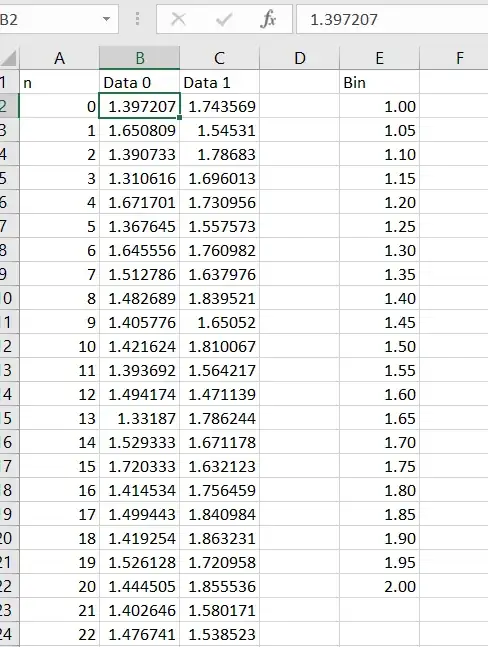The width and height of the screenshot is (488, 647).
Task: Select cell containing 1.397207
Action: click(139, 106)
